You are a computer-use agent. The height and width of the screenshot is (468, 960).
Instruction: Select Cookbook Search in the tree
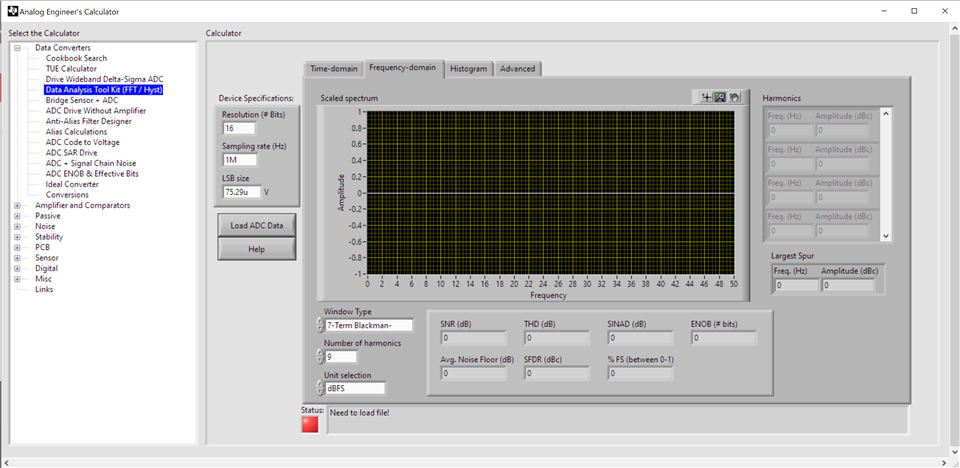pyautogui.click(x=76, y=58)
